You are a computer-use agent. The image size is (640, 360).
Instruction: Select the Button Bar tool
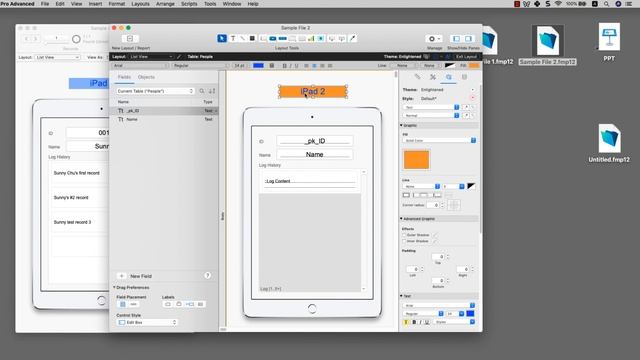pyautogui.click(x=282, y=38)
